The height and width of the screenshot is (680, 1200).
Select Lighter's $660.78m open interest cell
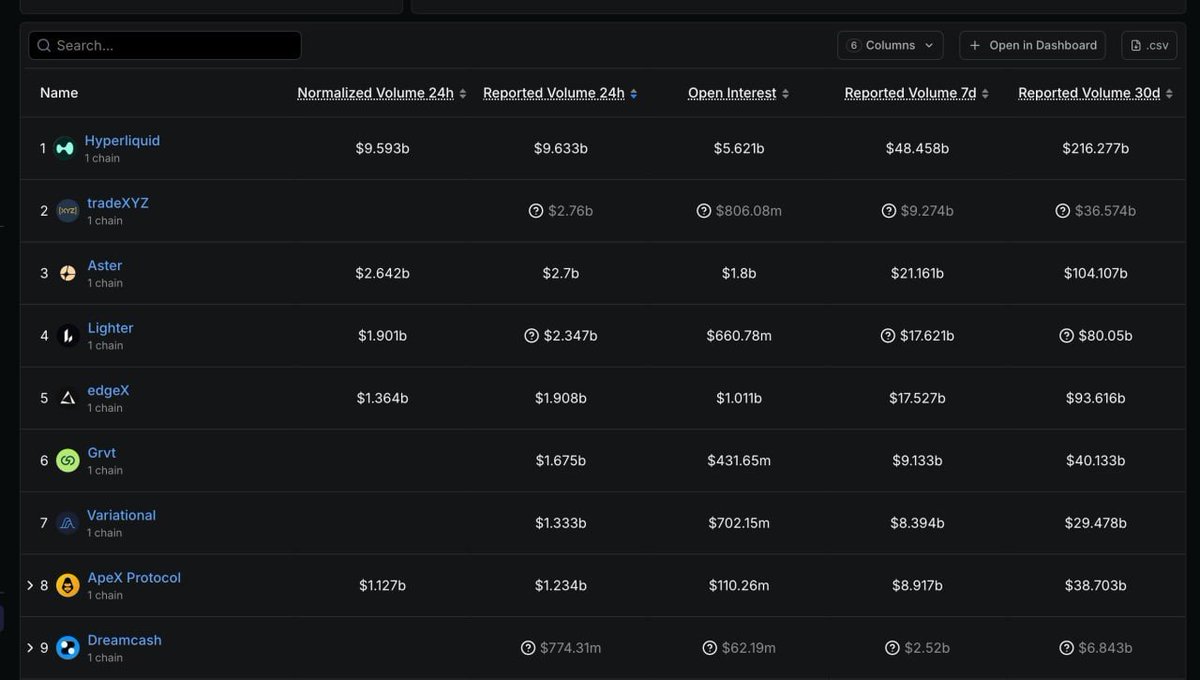click(x=739, y=336)
